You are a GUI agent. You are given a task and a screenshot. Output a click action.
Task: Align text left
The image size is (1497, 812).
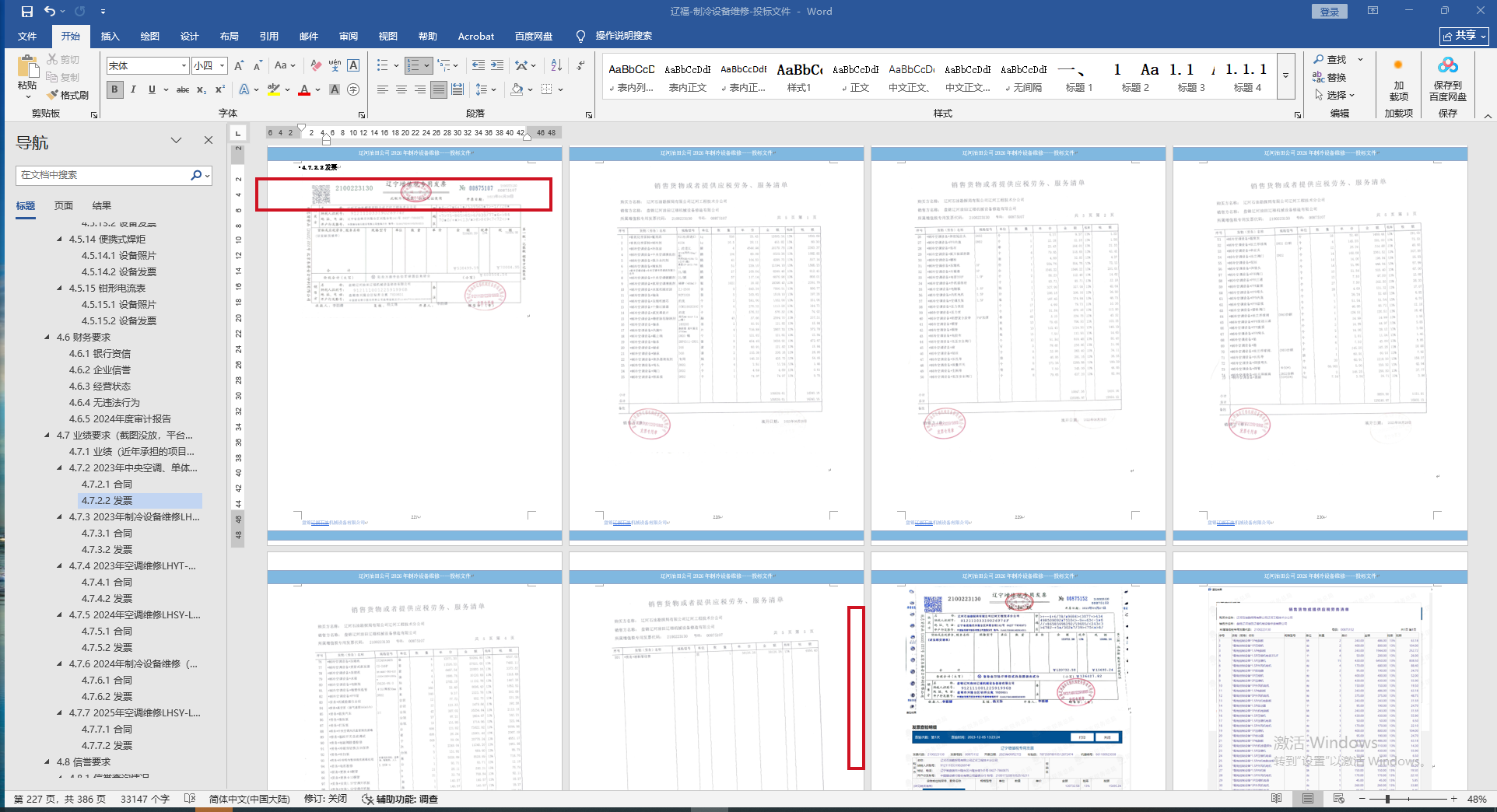pyautogui.click(x=382, y=89)
